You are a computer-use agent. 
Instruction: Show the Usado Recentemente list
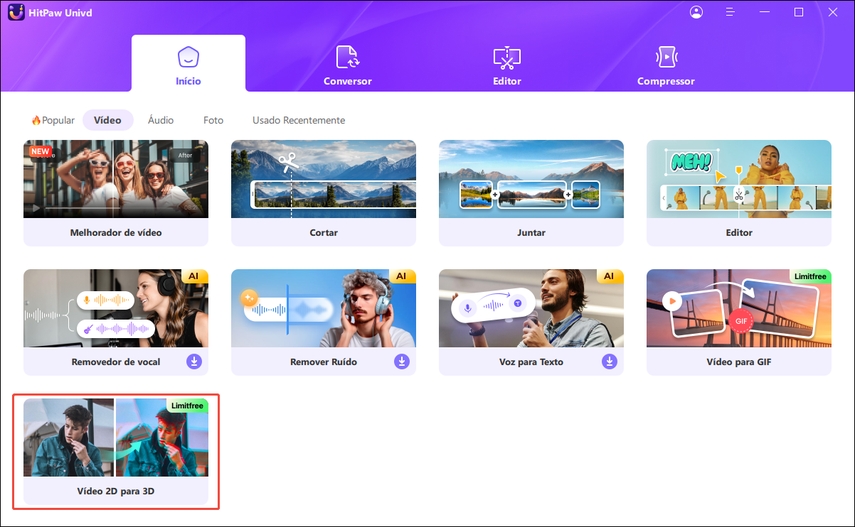(x=298, y=120)
